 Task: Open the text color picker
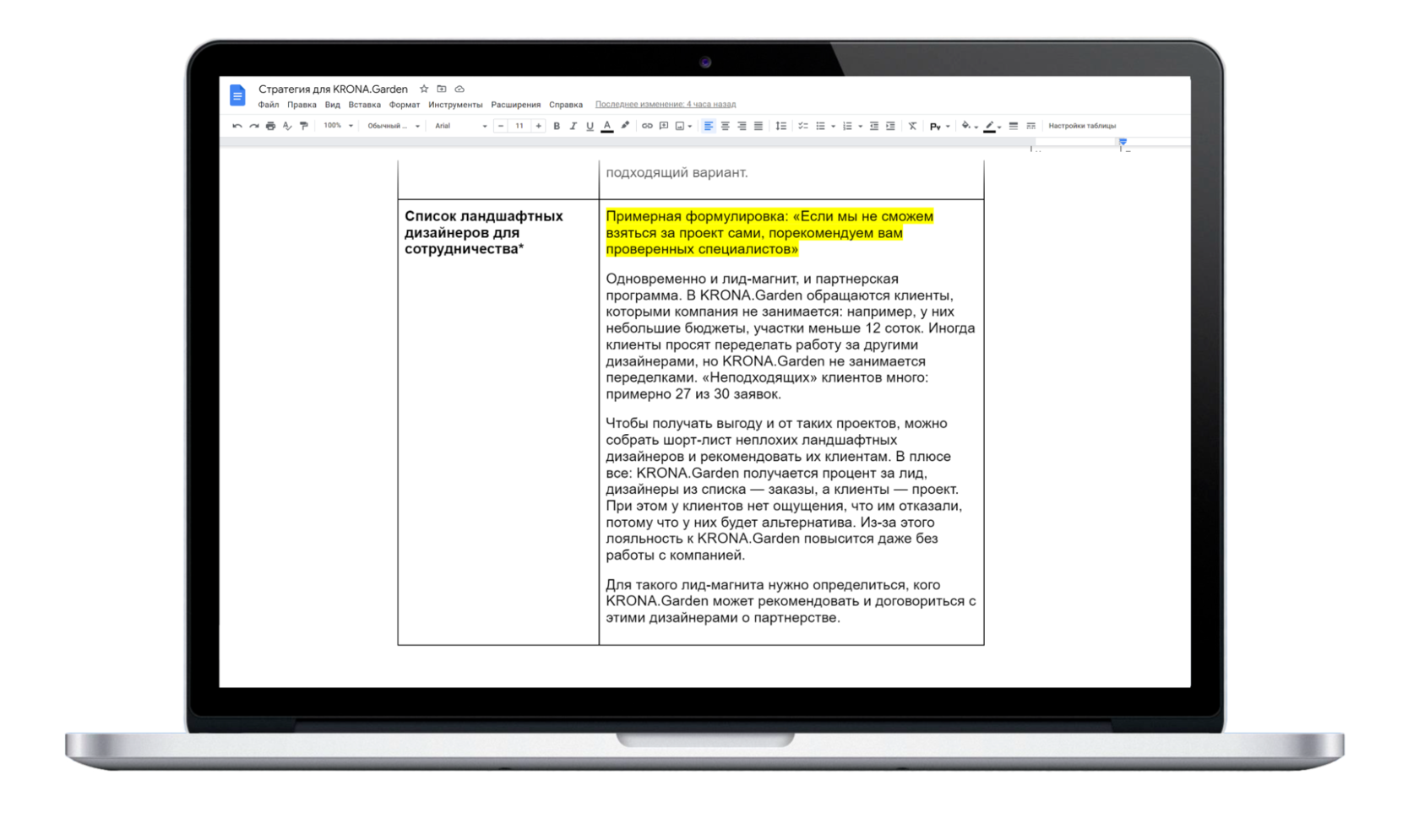tap(607, 126)
